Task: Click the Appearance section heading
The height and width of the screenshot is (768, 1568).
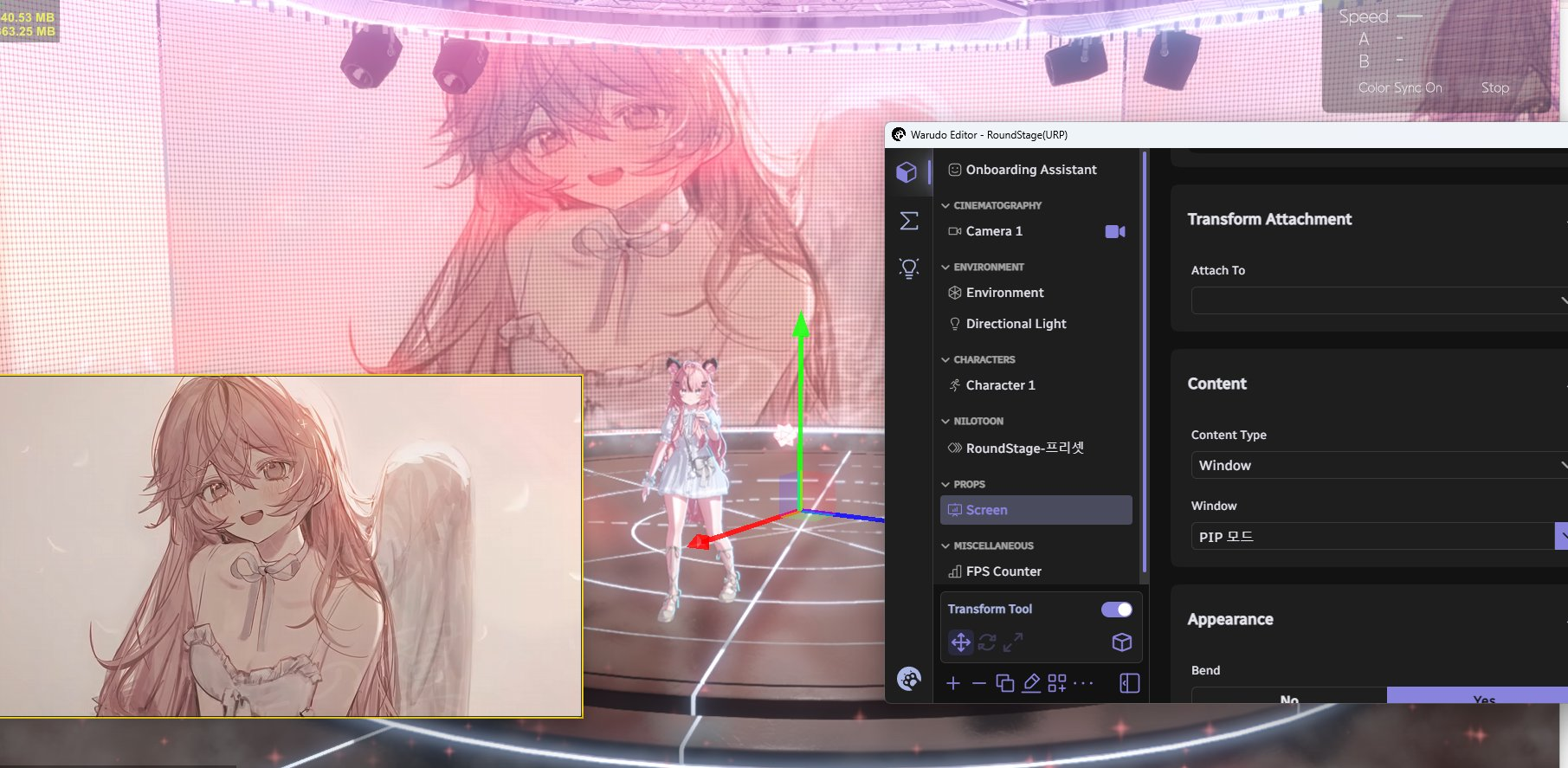Action: tap(1230, 619)
